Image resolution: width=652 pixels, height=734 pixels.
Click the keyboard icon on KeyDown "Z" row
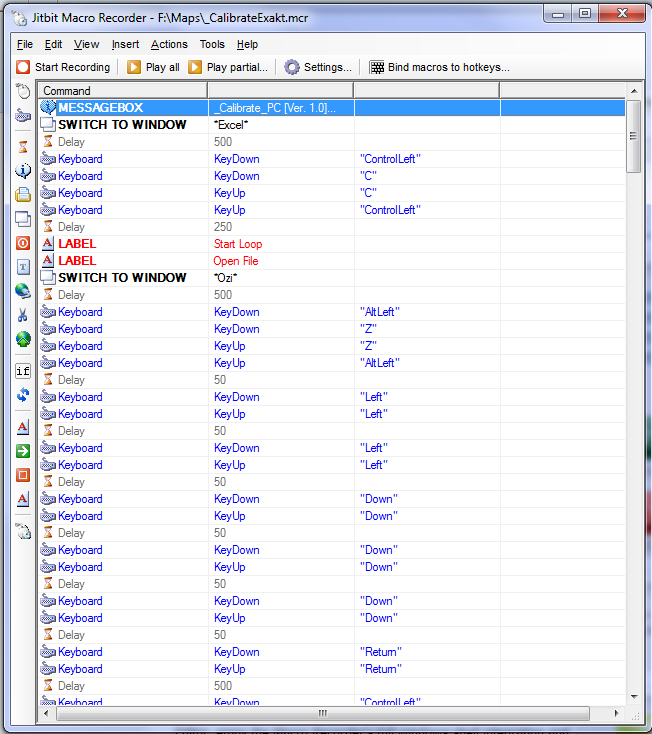coord(48,329)
